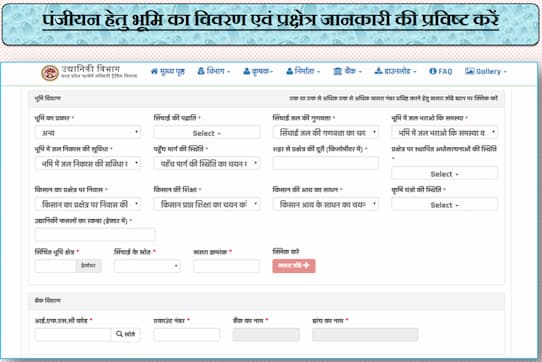Click the picture icon beside Gallery

469,71
